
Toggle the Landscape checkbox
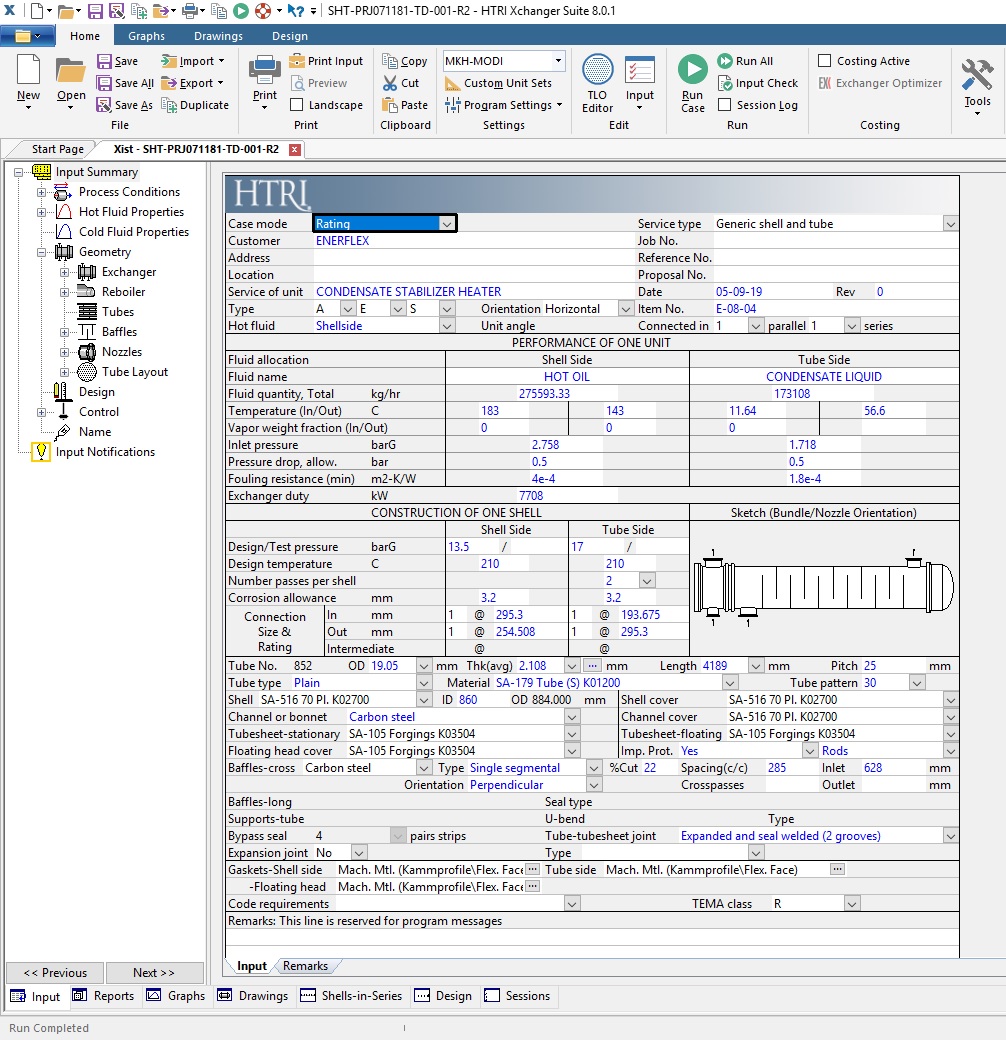297,105
